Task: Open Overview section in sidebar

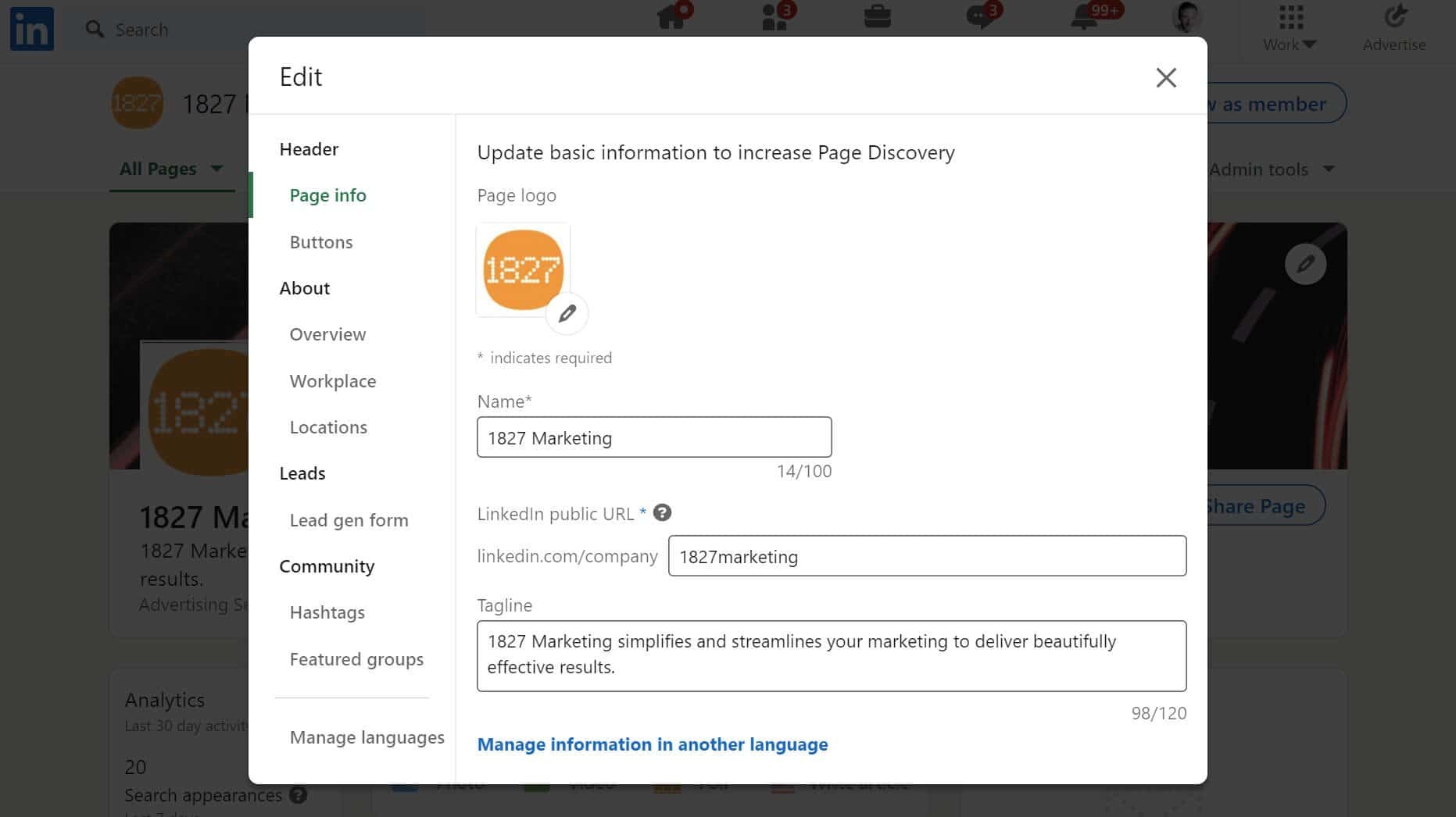Action: point(327,334)
